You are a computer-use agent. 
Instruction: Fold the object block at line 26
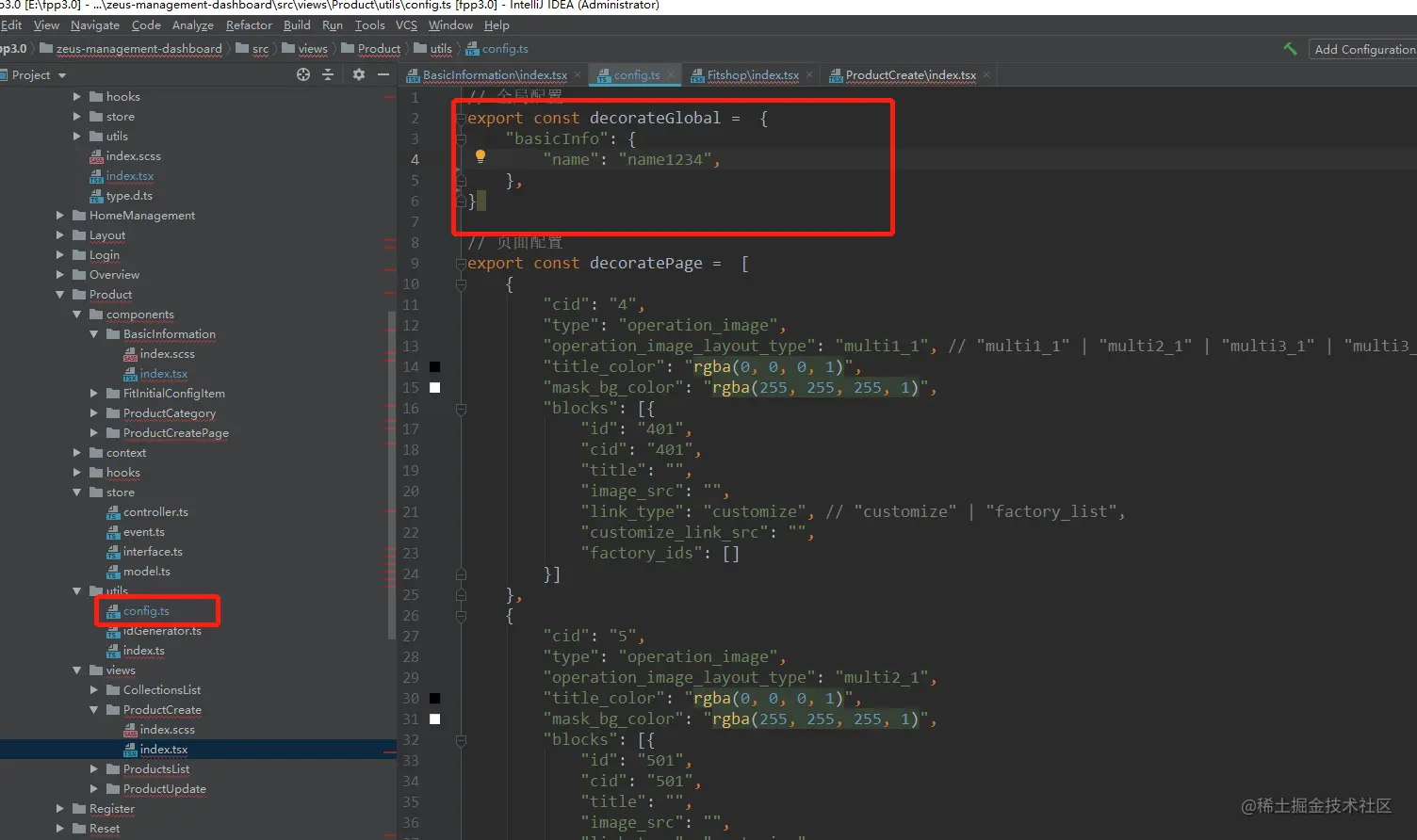pyautogui.click(x=462, y=616)
